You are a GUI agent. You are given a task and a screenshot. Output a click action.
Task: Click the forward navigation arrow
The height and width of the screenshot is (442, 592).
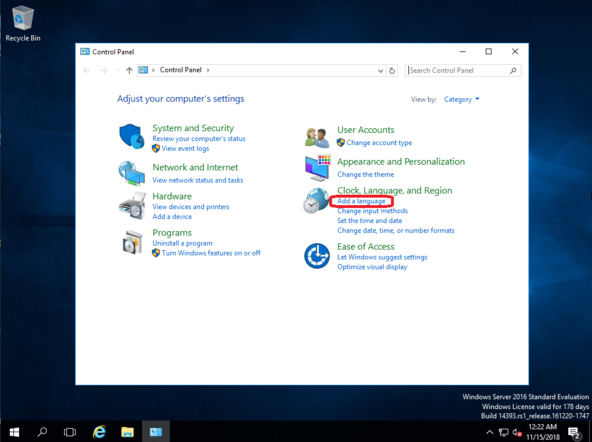pyautogui.click(x=104, y=70)
